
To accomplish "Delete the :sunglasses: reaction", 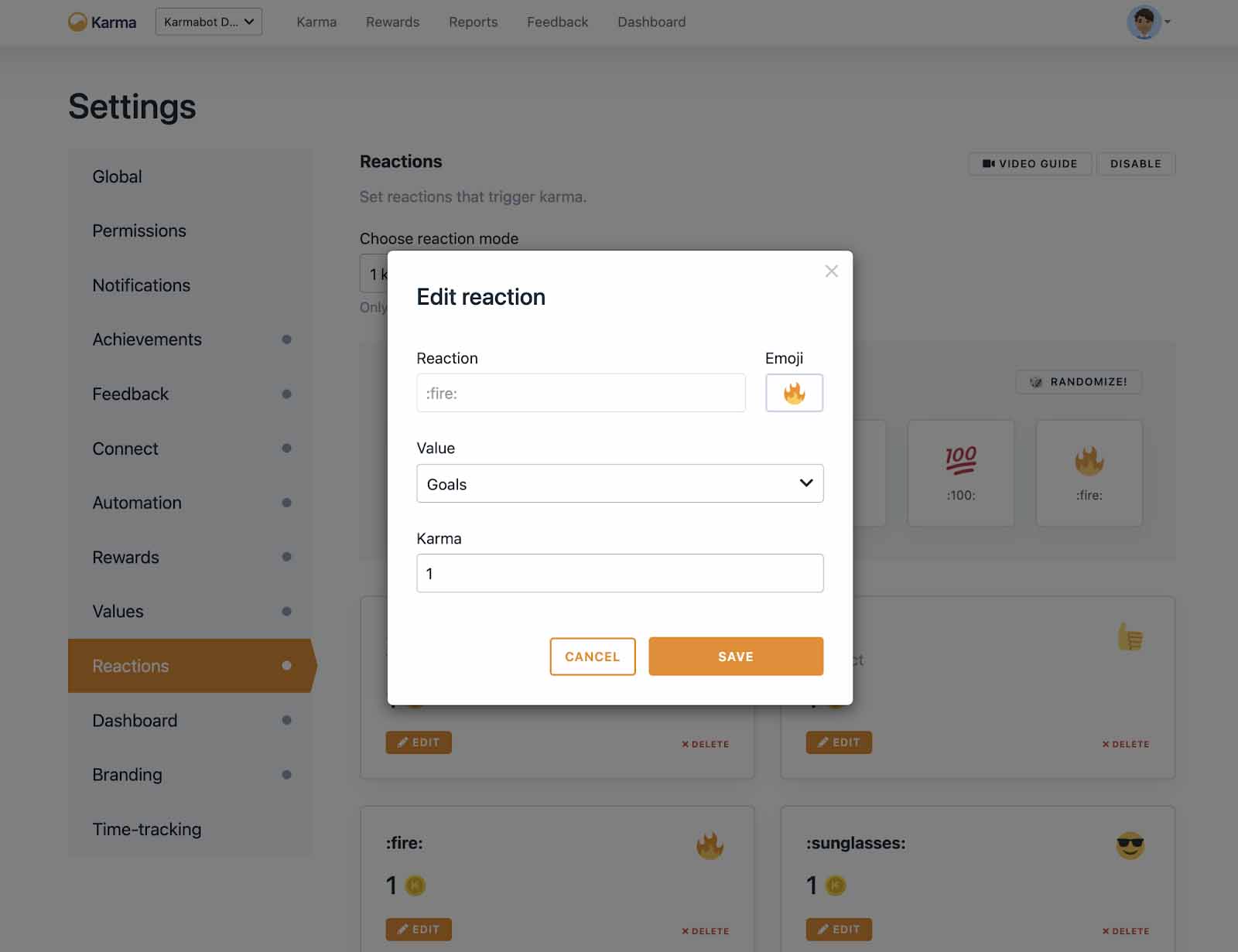I will click(x=1126, y=931).
